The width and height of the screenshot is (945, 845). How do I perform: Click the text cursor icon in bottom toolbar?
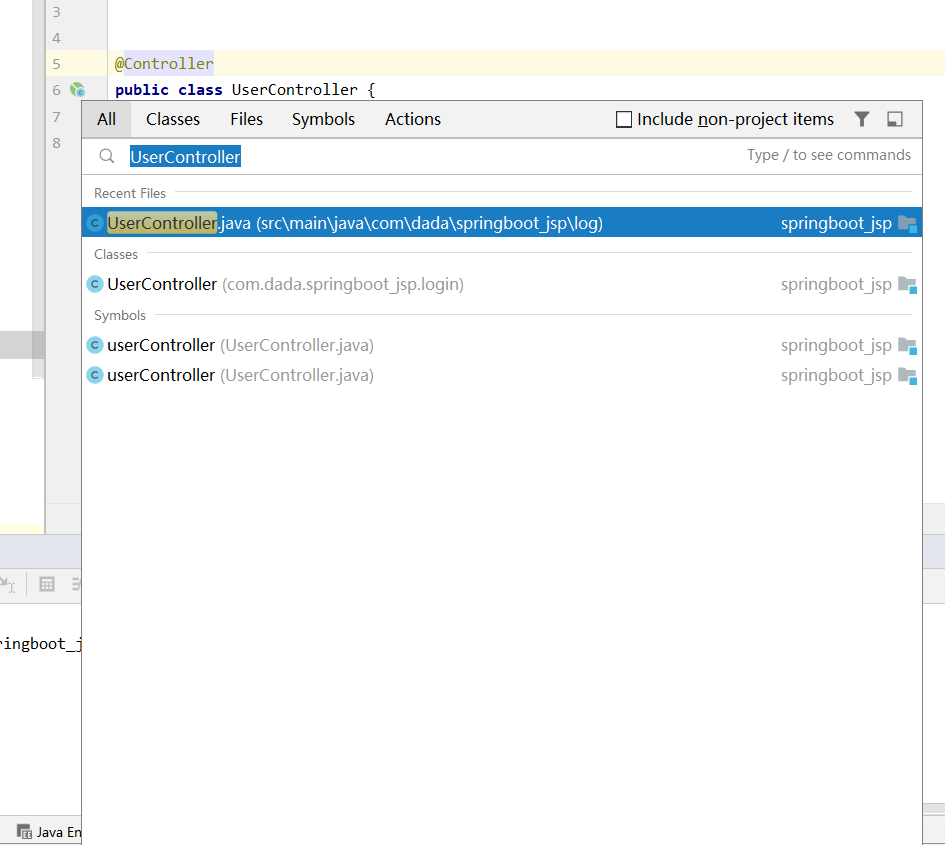[x=11, y=585]
